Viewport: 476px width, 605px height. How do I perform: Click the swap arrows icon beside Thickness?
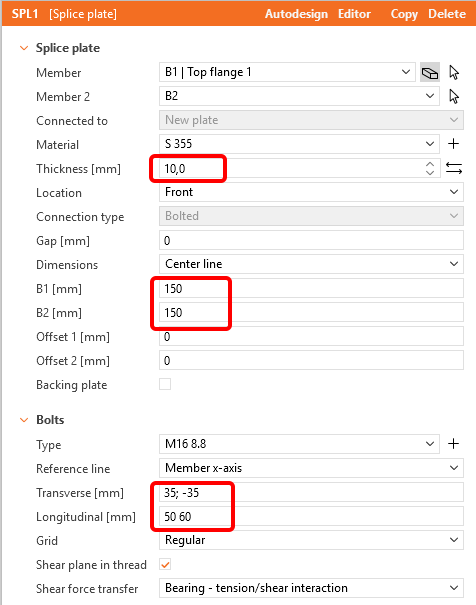tap(454, 168)
